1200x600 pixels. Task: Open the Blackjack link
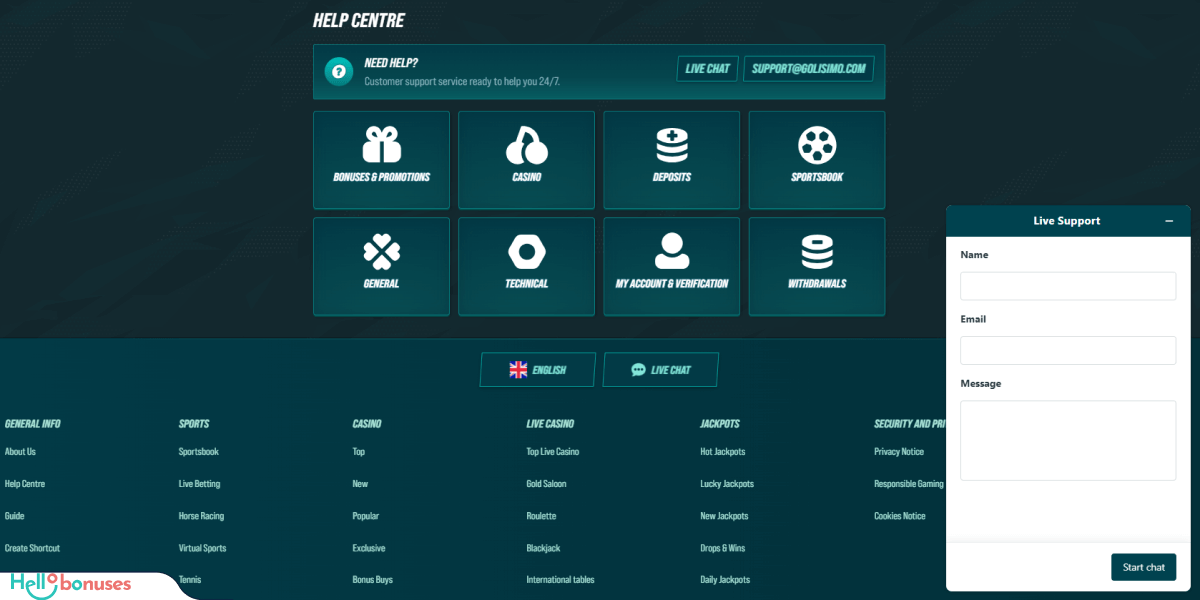pyautogui.click(x=543, y=548)
